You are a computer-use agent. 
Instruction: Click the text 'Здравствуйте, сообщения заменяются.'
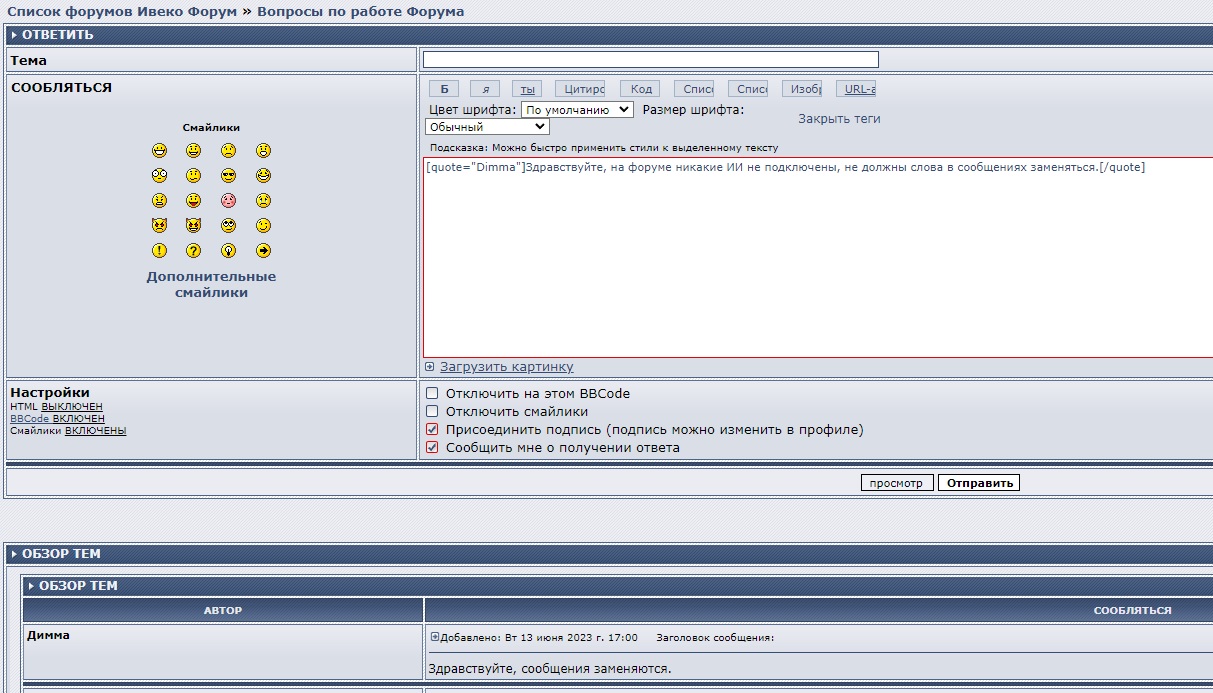coord(550,669)
